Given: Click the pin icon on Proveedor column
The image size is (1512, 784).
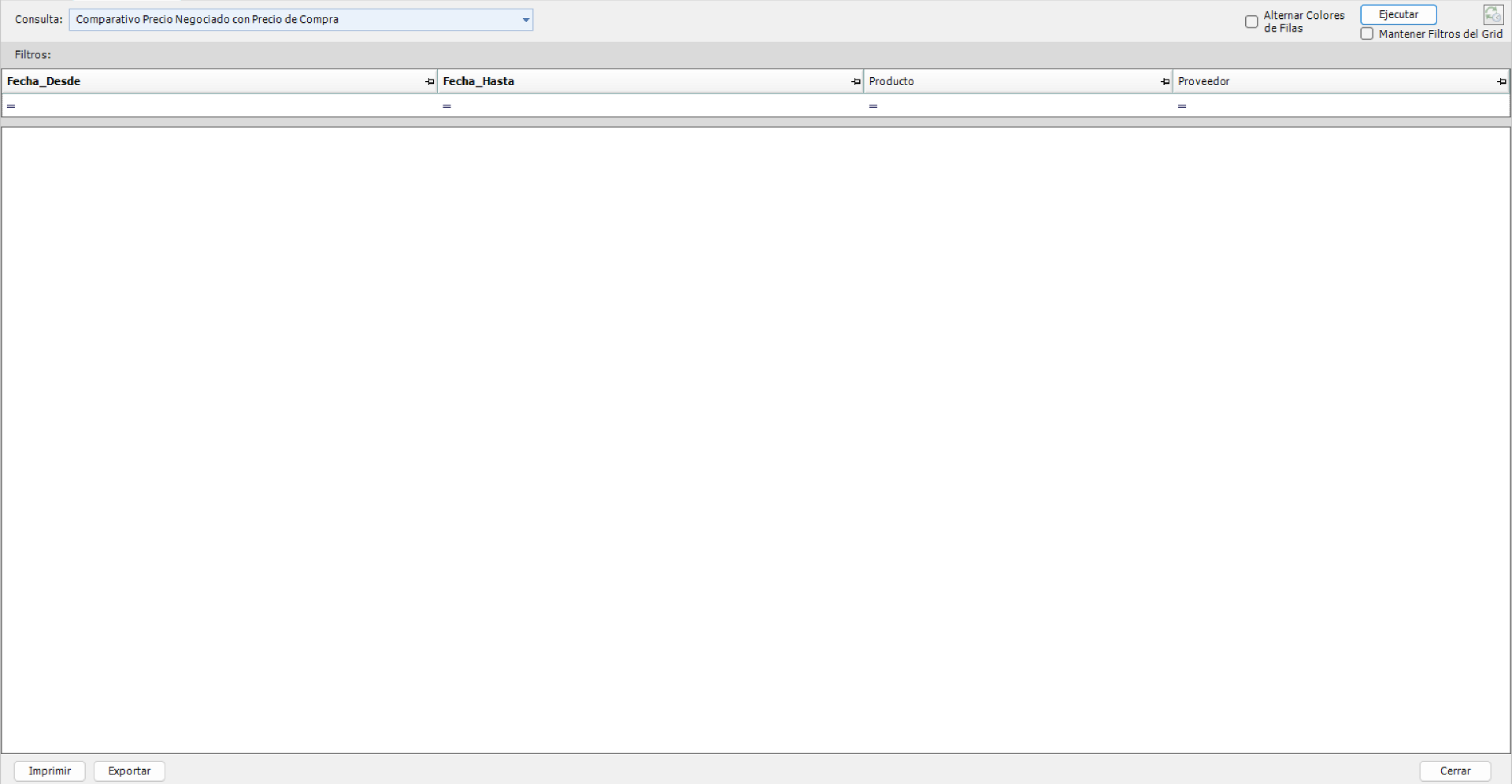Looking at the screenshot, I should 1502,81.
